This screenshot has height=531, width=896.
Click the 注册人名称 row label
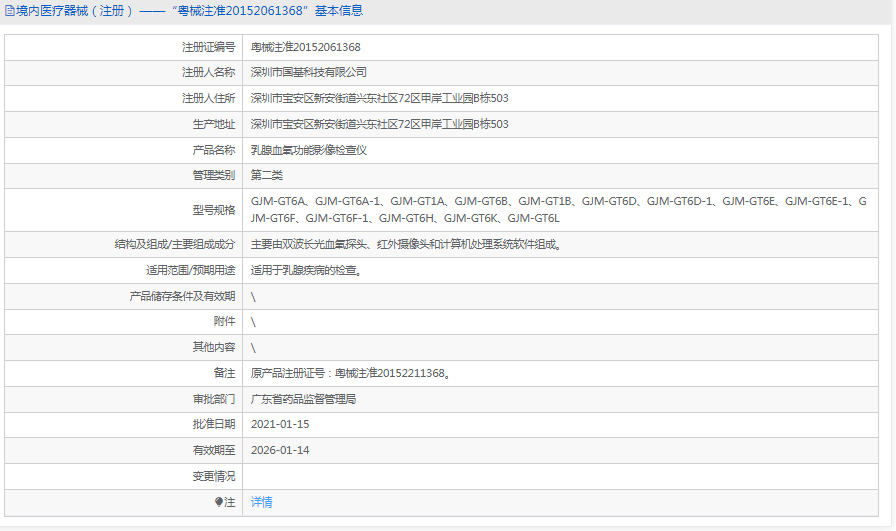tap(209, 72)
